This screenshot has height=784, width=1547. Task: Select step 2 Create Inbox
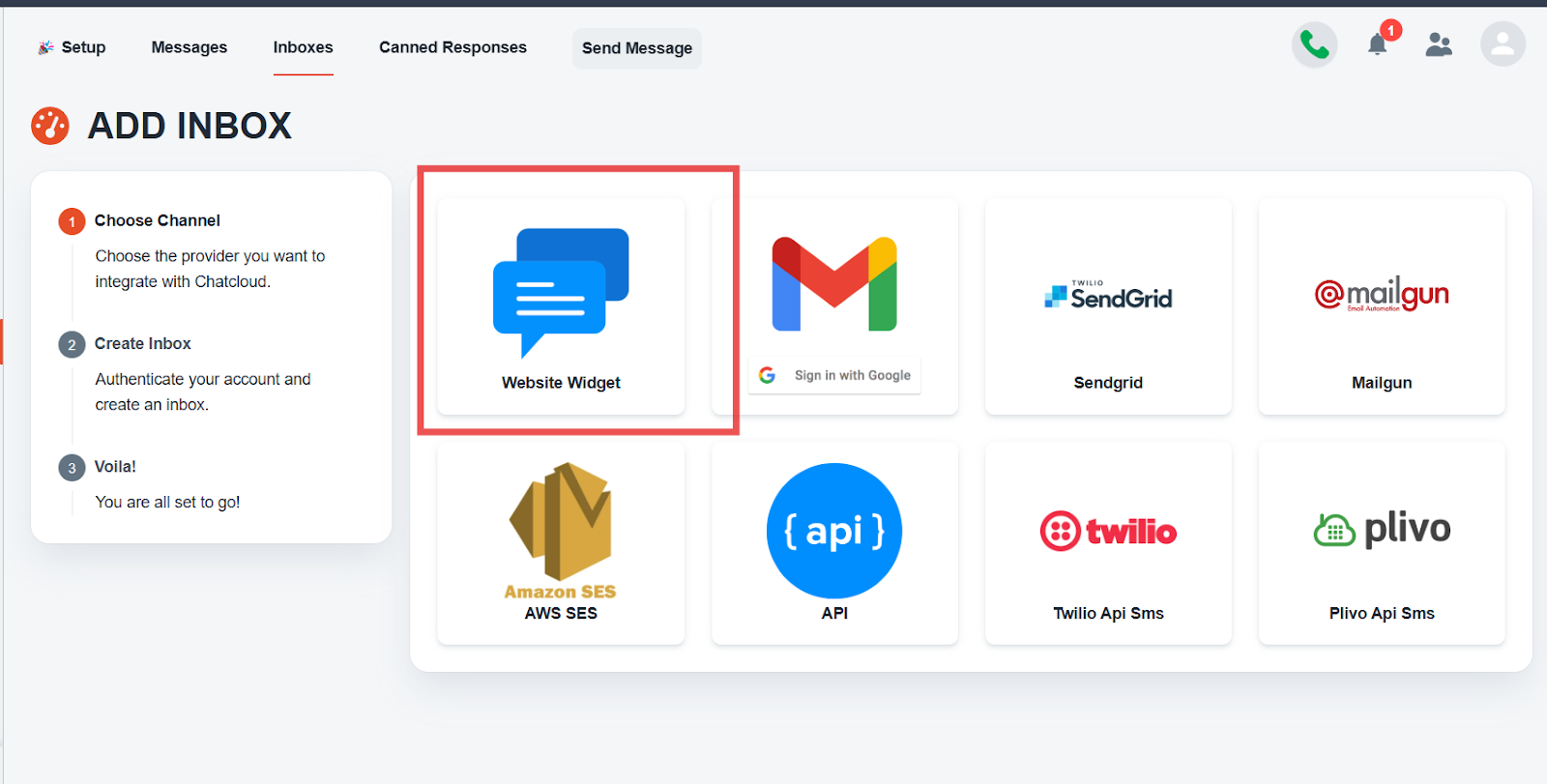coord(143,343)
